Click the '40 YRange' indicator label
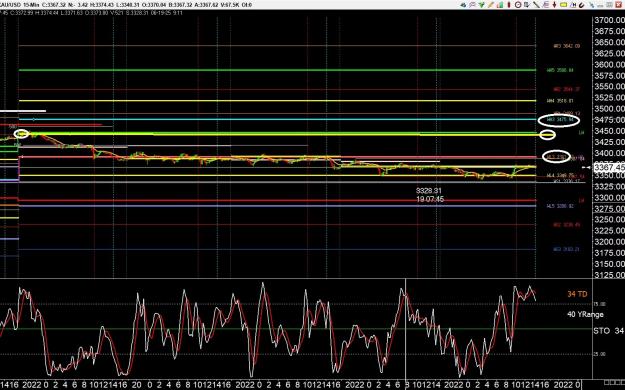This screenshot has width=625, height=390. (585, 314)
